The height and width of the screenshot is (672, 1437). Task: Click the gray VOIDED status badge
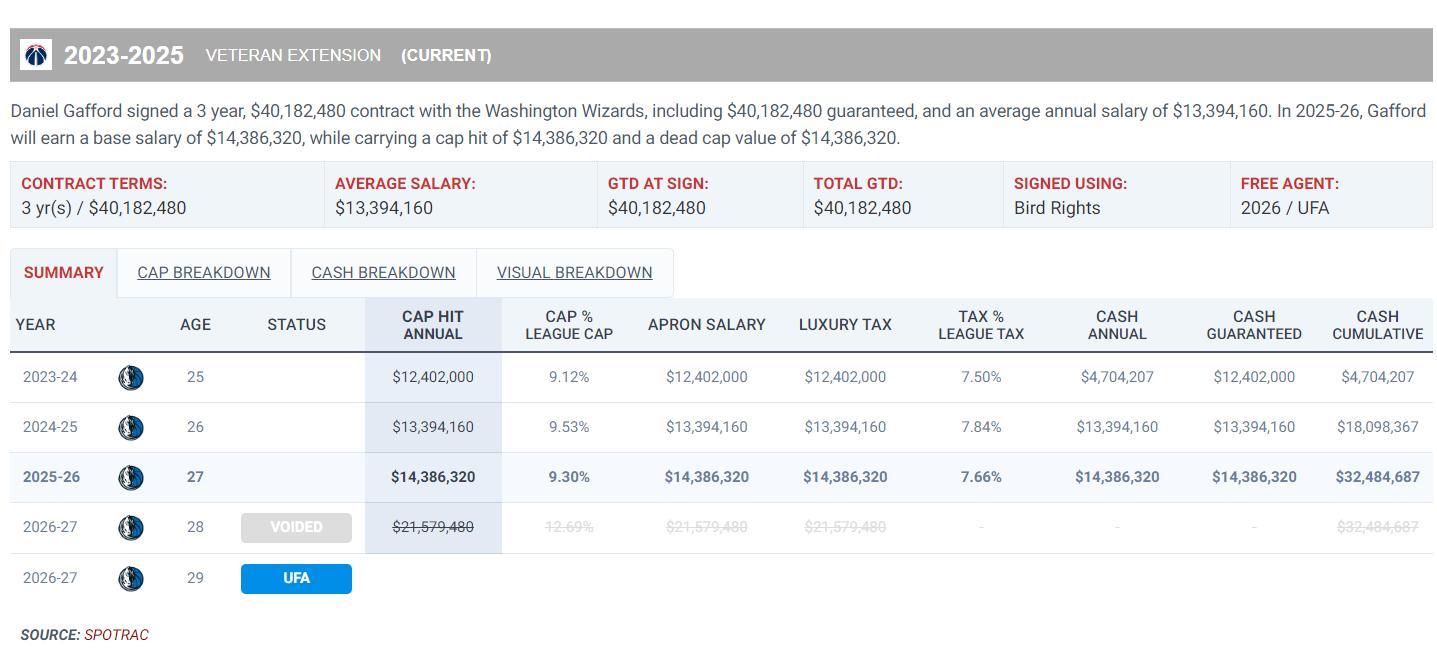[296, 528]
